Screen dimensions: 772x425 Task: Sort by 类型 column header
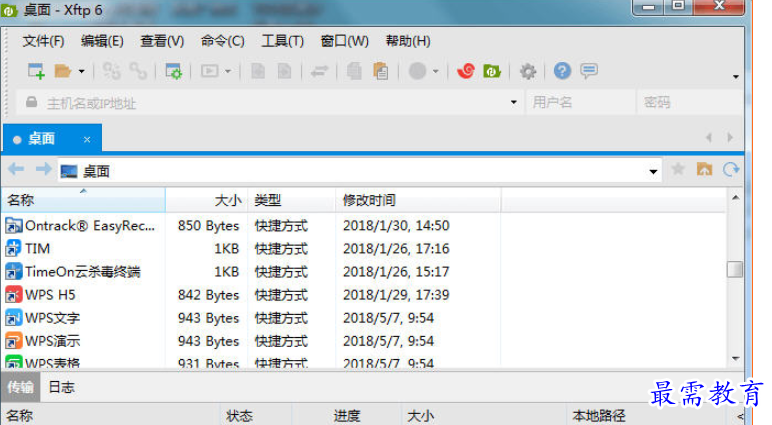(x=291, y=200)
